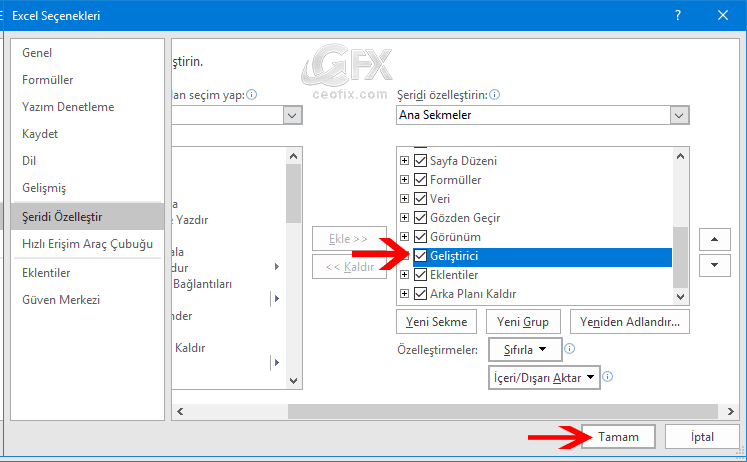The height and width of the screenshot is (462, 747).
Task: Move selected tab down with arrow button
Action: tap(715, 265)
